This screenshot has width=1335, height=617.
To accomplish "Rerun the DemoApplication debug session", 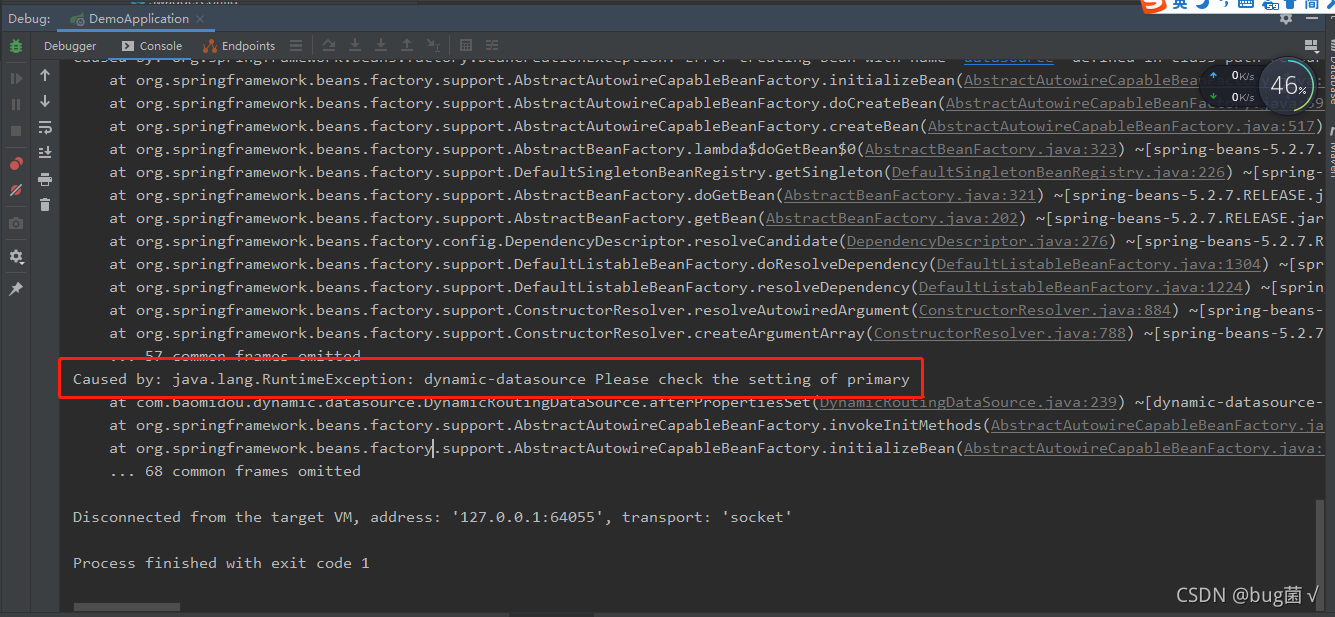I will pos(15,45).
